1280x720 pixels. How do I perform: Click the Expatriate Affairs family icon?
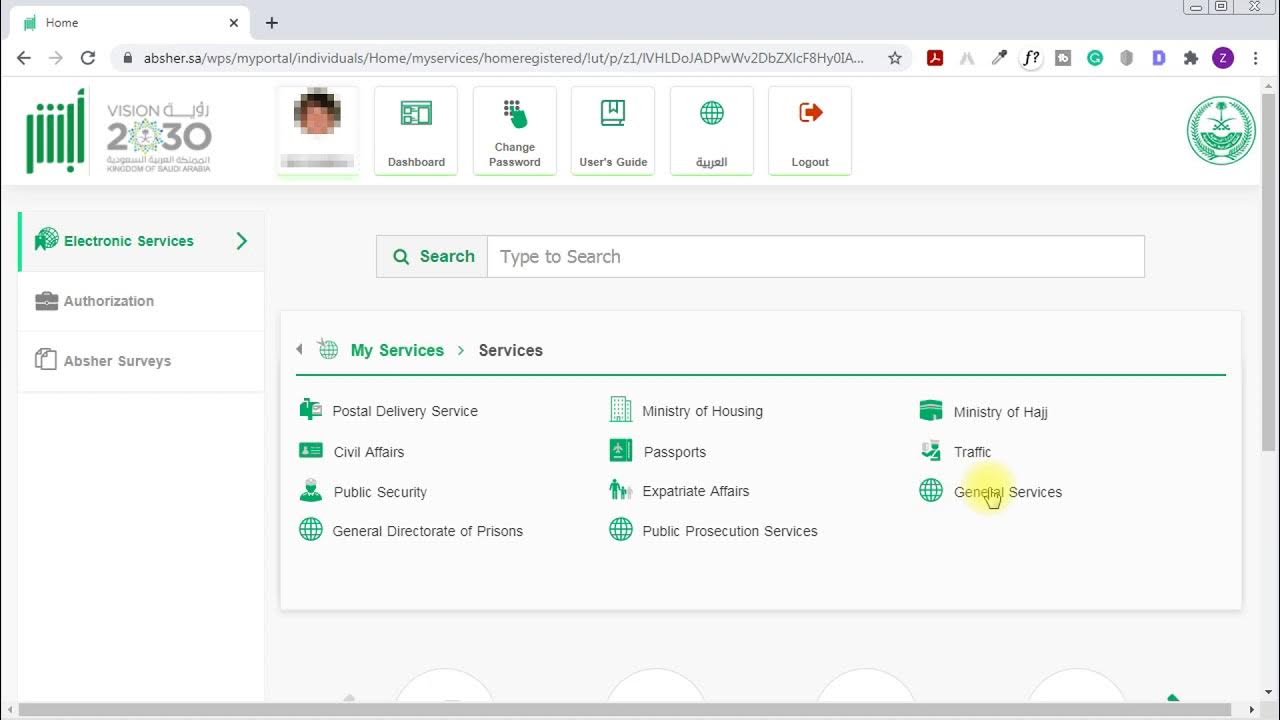(x=621, y=490)
